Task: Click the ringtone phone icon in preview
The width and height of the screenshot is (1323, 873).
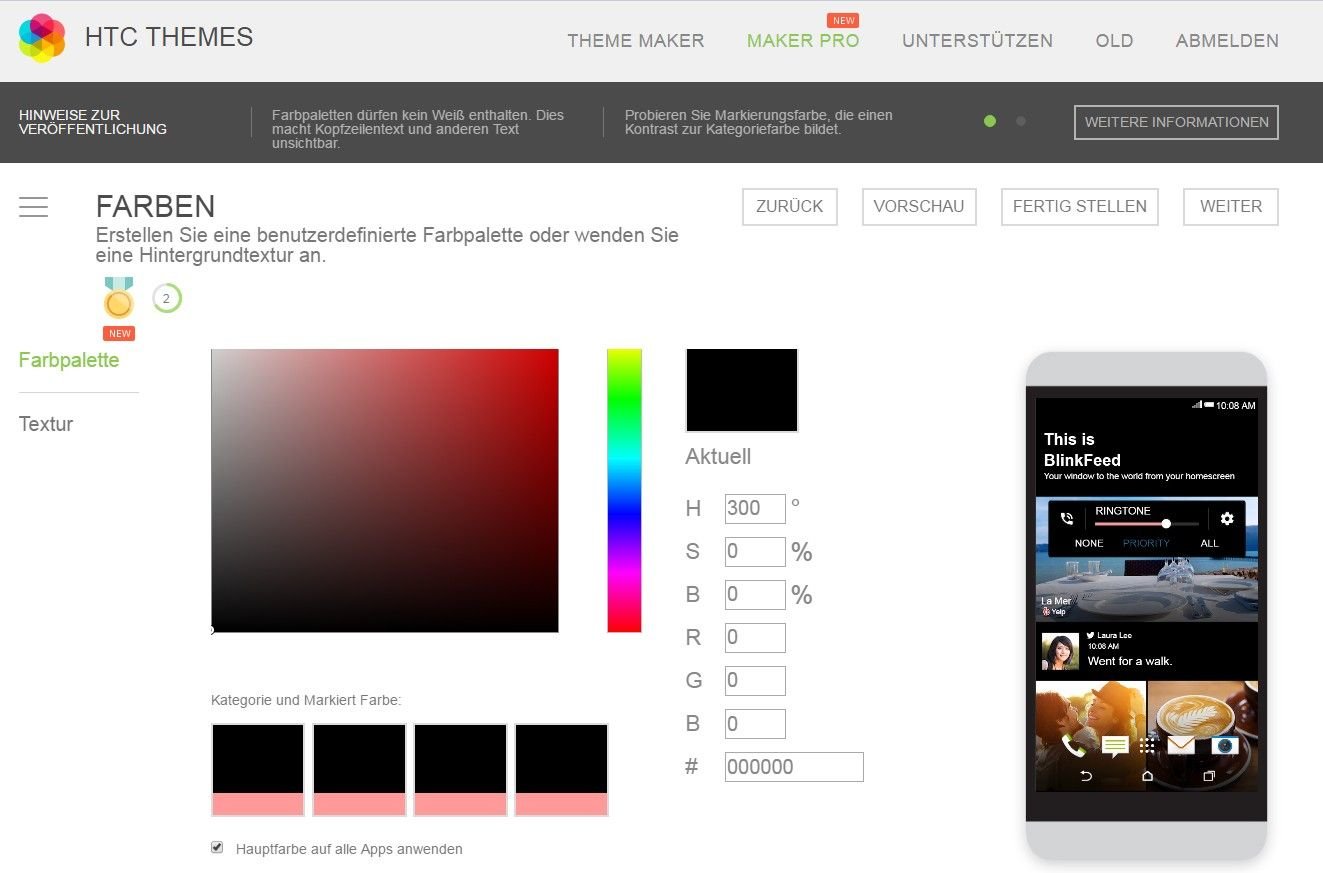Action: (1066, 519)
